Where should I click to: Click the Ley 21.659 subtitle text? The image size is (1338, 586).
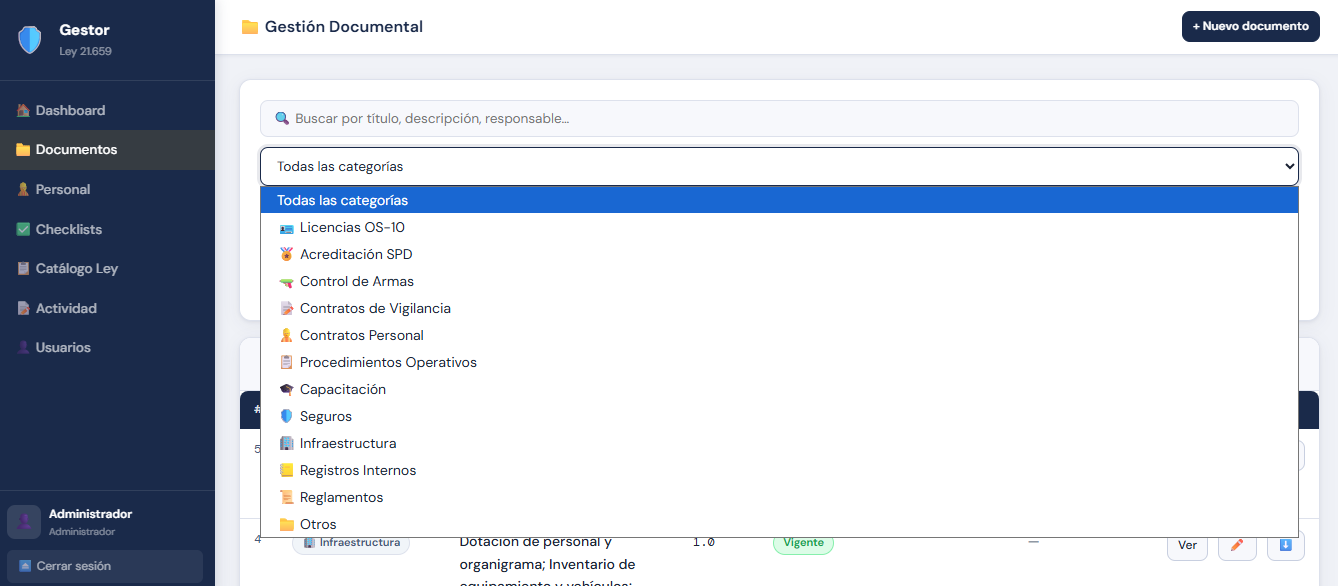coord(85,50)
